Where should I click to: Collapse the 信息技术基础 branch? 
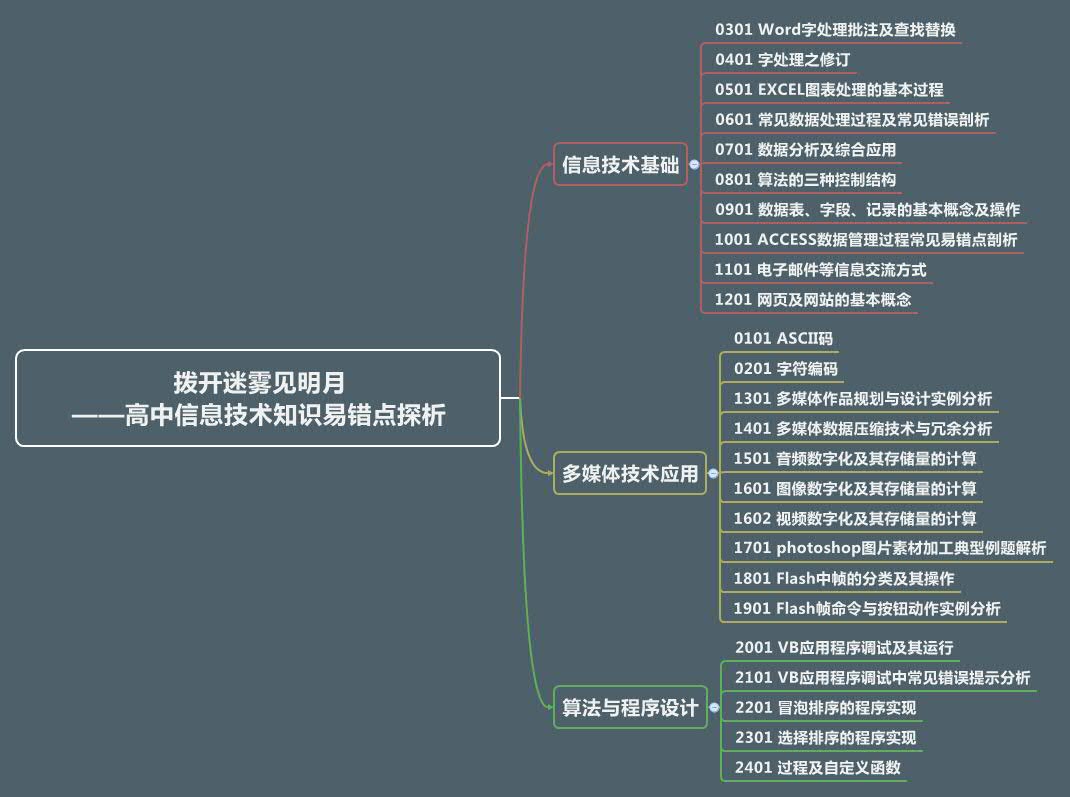pyautogui.click(x=694, y=165)
